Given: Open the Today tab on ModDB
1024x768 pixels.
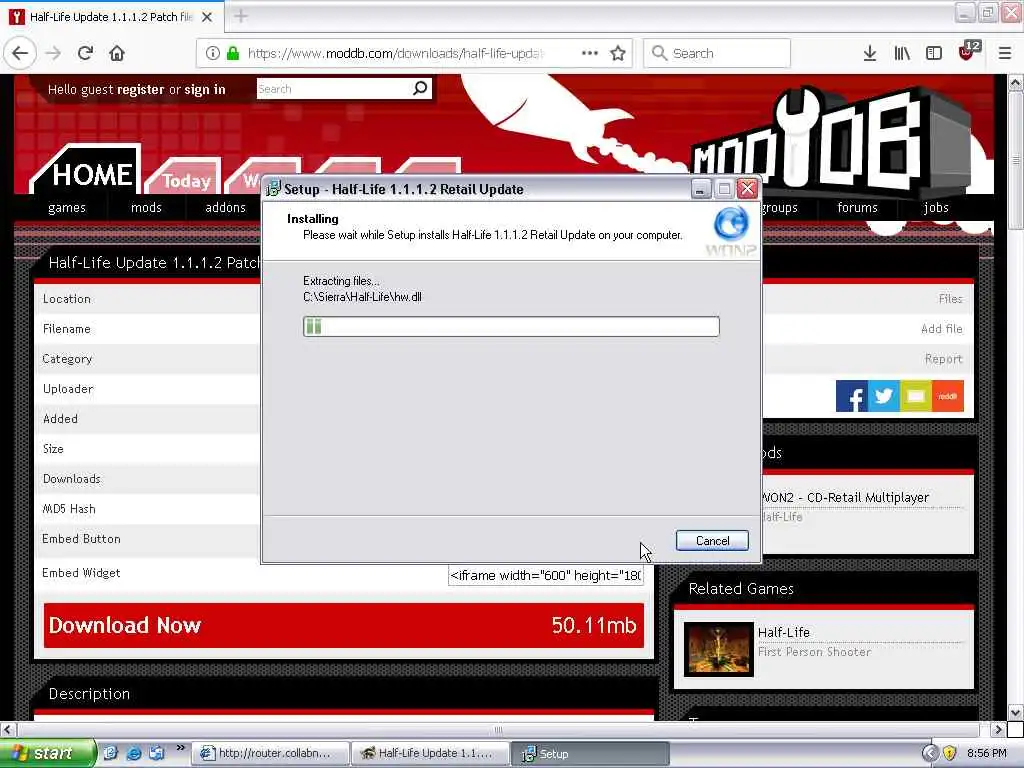Looking at the screenshot, I should pyautogui.click(x=186, y=180).
